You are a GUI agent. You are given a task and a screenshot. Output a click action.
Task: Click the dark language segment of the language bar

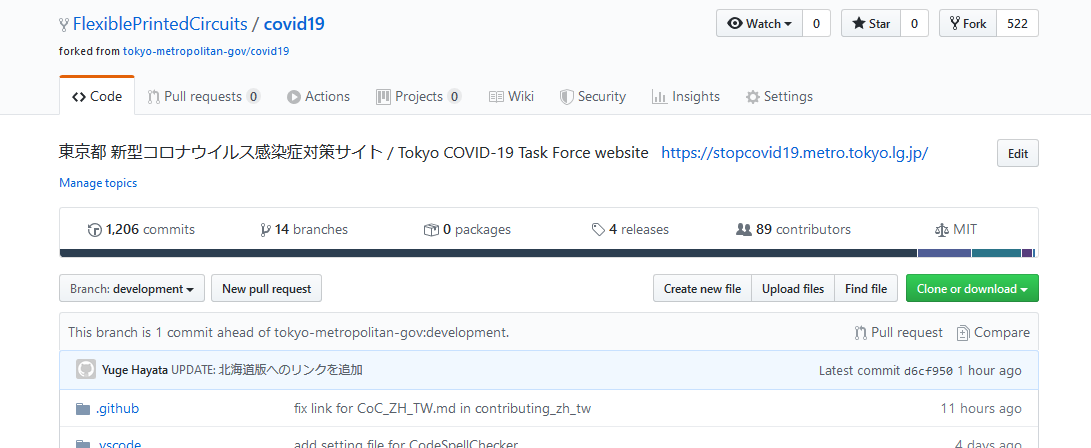coord(488,253)
